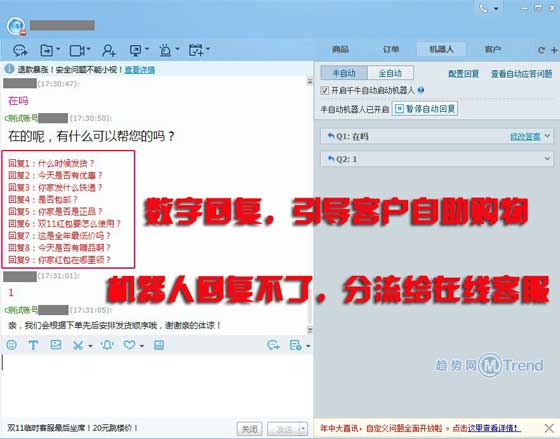Click the send picture icon
560x439 pixels.
(56, 345)
